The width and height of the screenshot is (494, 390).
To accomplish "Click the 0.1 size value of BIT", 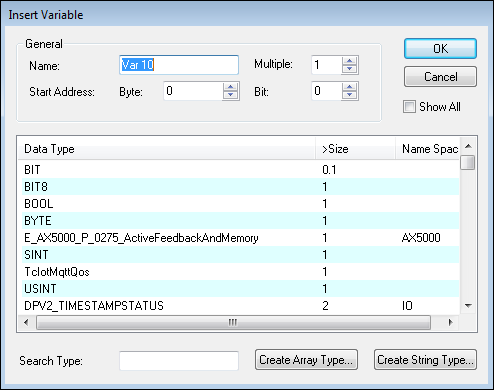I will (x=329, y=170).
